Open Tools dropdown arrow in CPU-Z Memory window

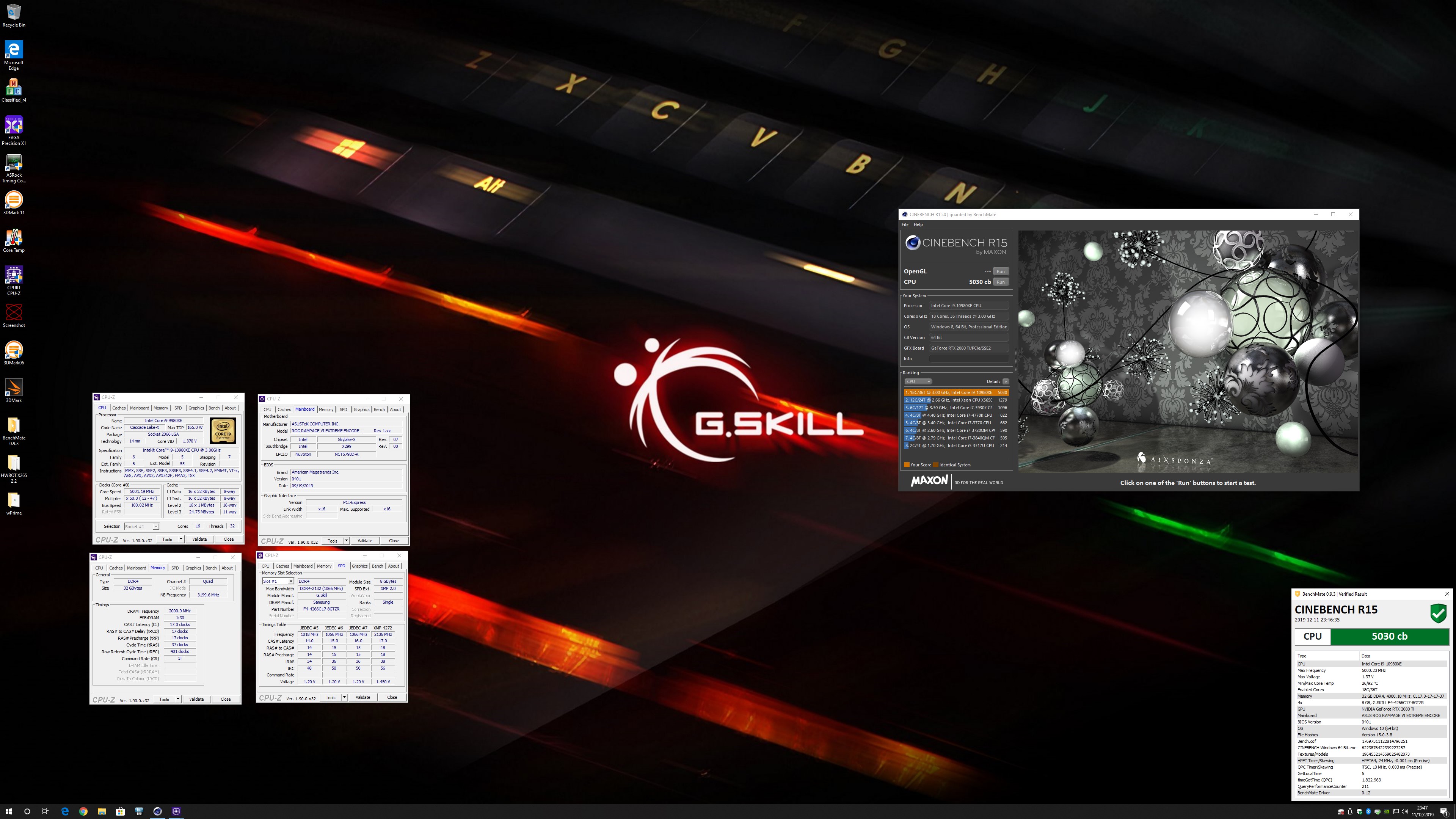(177, 699)
